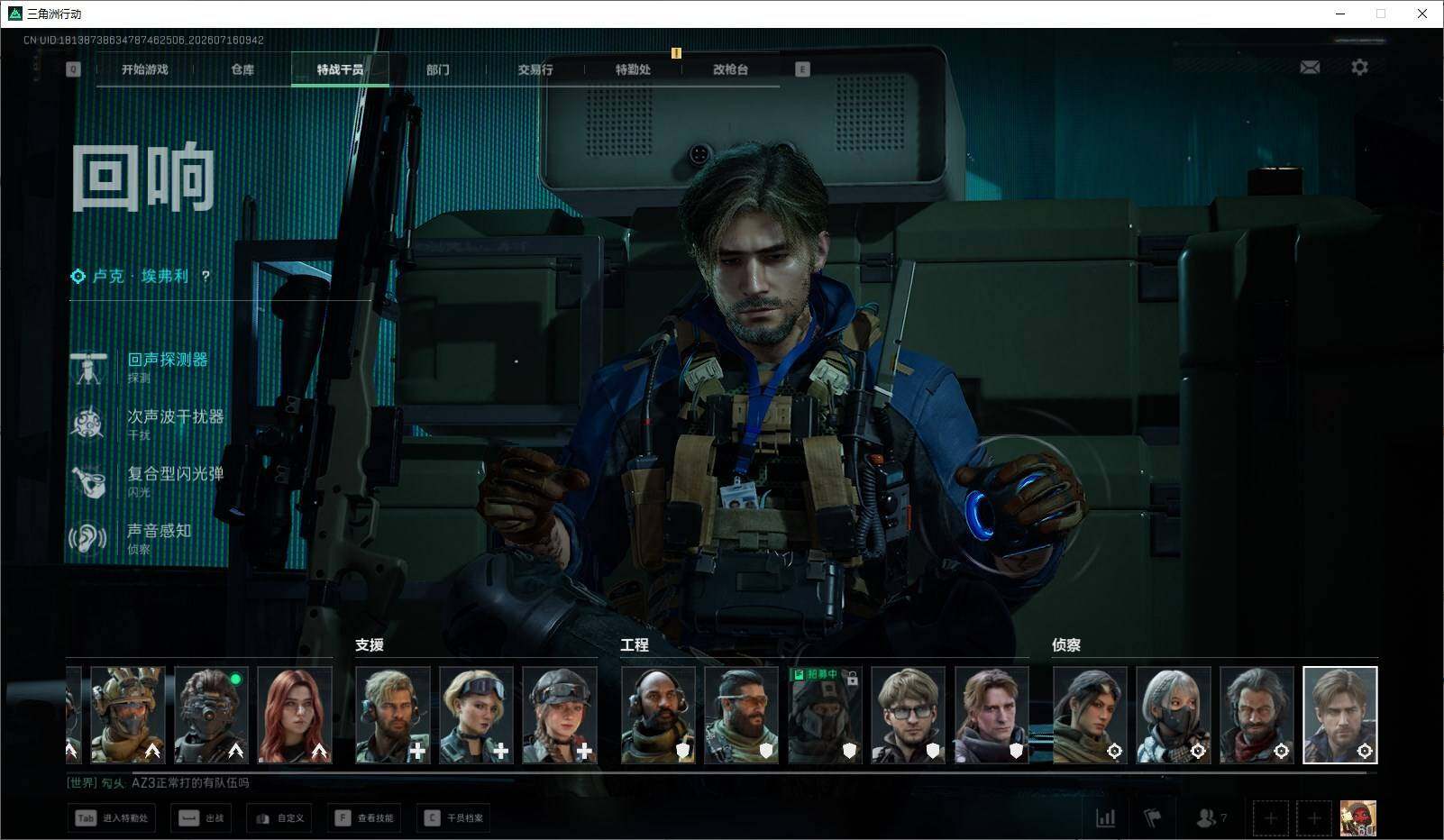Switch to the 交易行 tab
Image resolution: width=1444 pixels, height=840 pixels.
tap(535, 69)
